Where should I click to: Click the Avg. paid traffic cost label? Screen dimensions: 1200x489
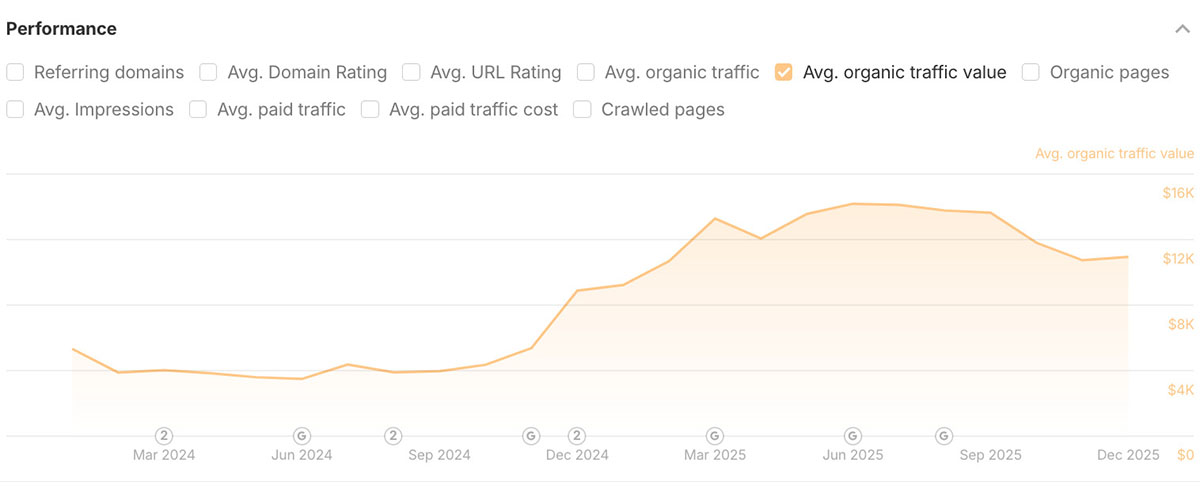click(473, 110)
